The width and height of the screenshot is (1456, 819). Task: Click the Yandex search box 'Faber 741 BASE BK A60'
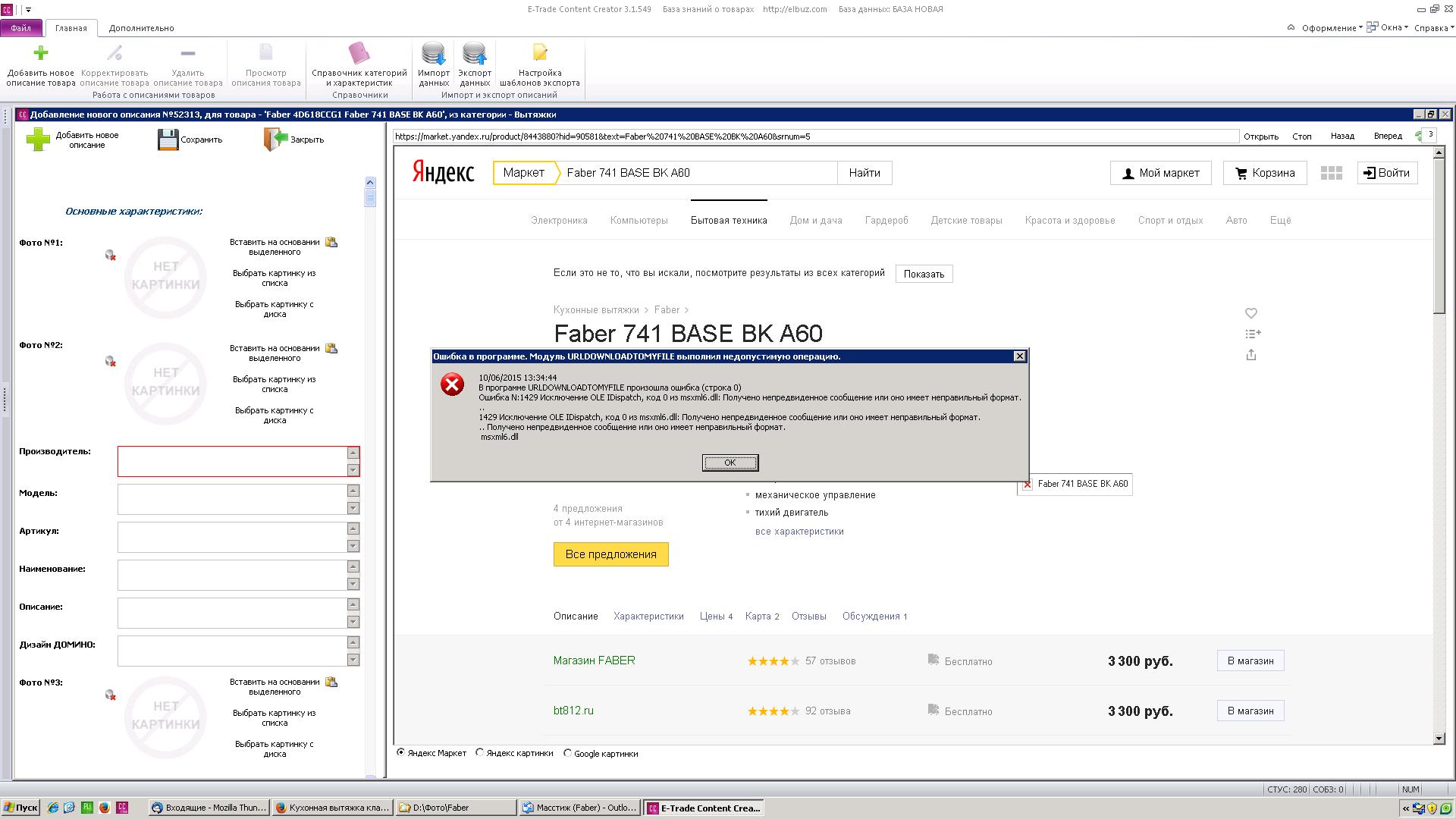[698, 173]
